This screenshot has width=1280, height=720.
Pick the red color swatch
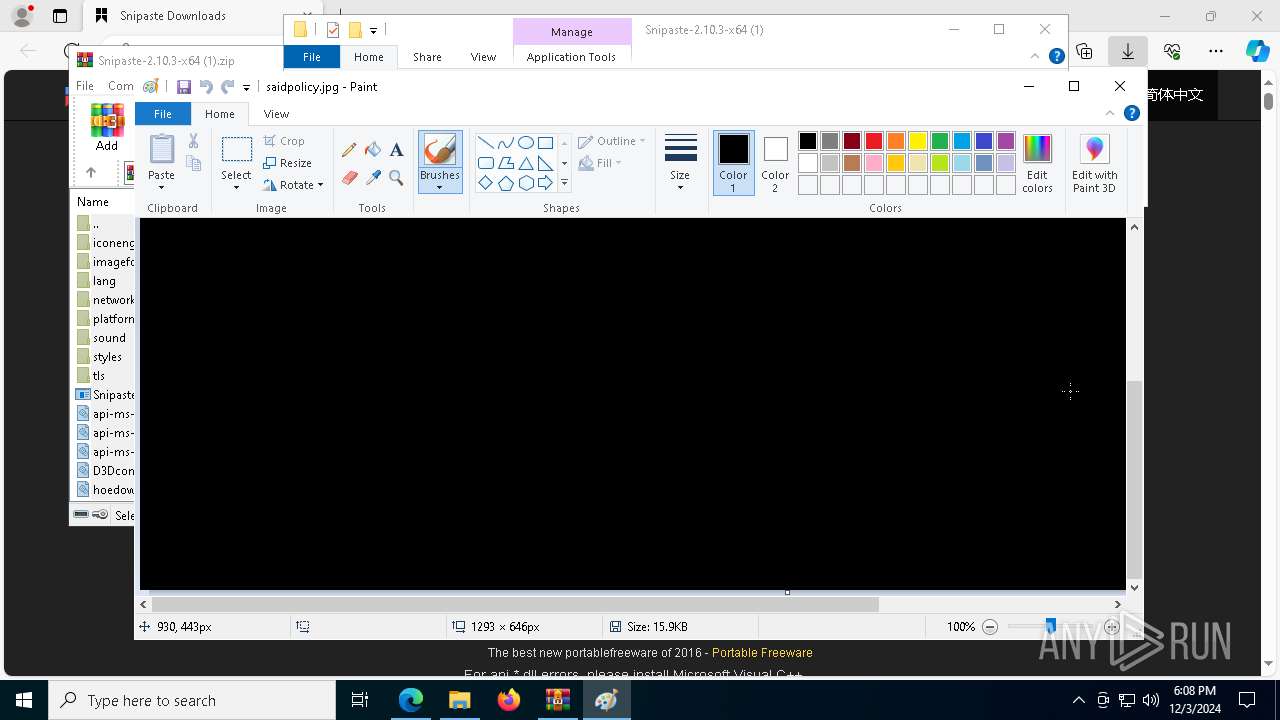pos(874,141)
